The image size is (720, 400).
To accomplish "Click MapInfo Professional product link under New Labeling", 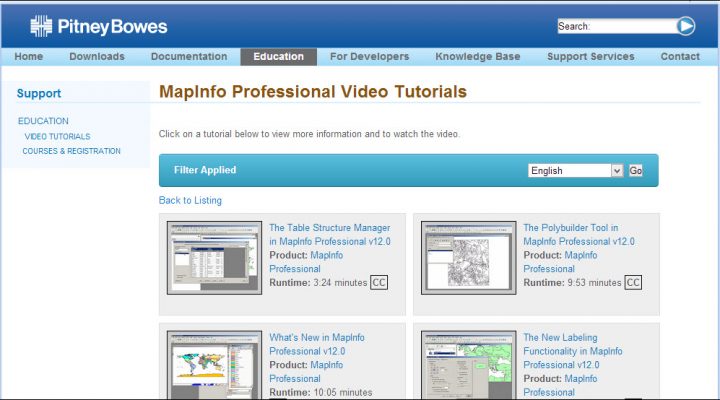I will (560, 385).
